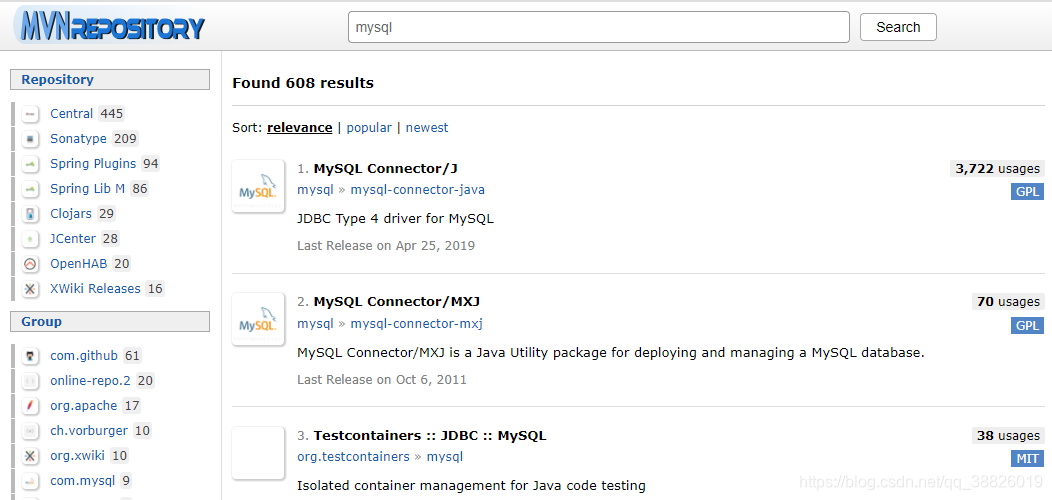Click the MVNRepository logo

click(111, 26)
